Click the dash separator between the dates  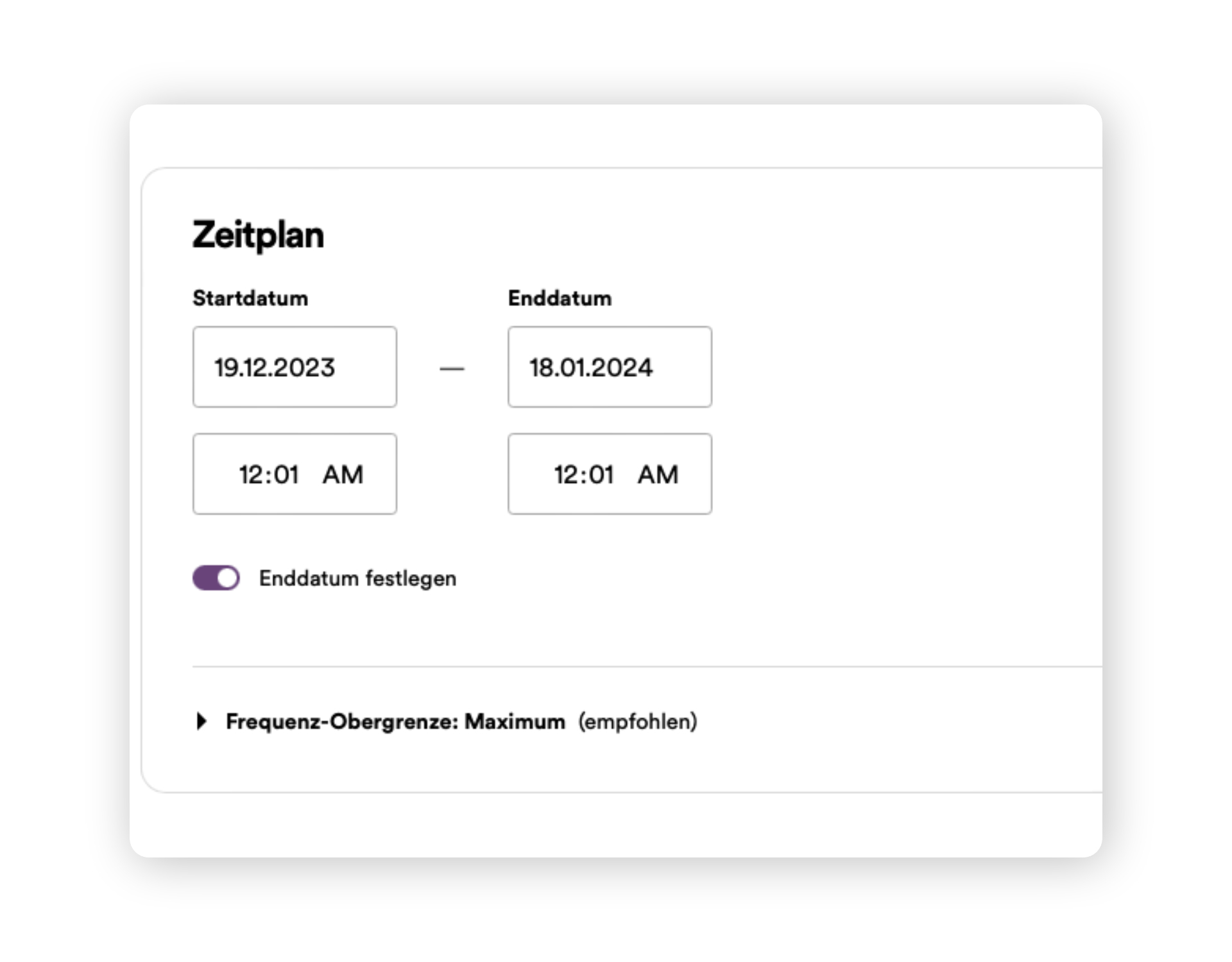(x=452, y=369)
